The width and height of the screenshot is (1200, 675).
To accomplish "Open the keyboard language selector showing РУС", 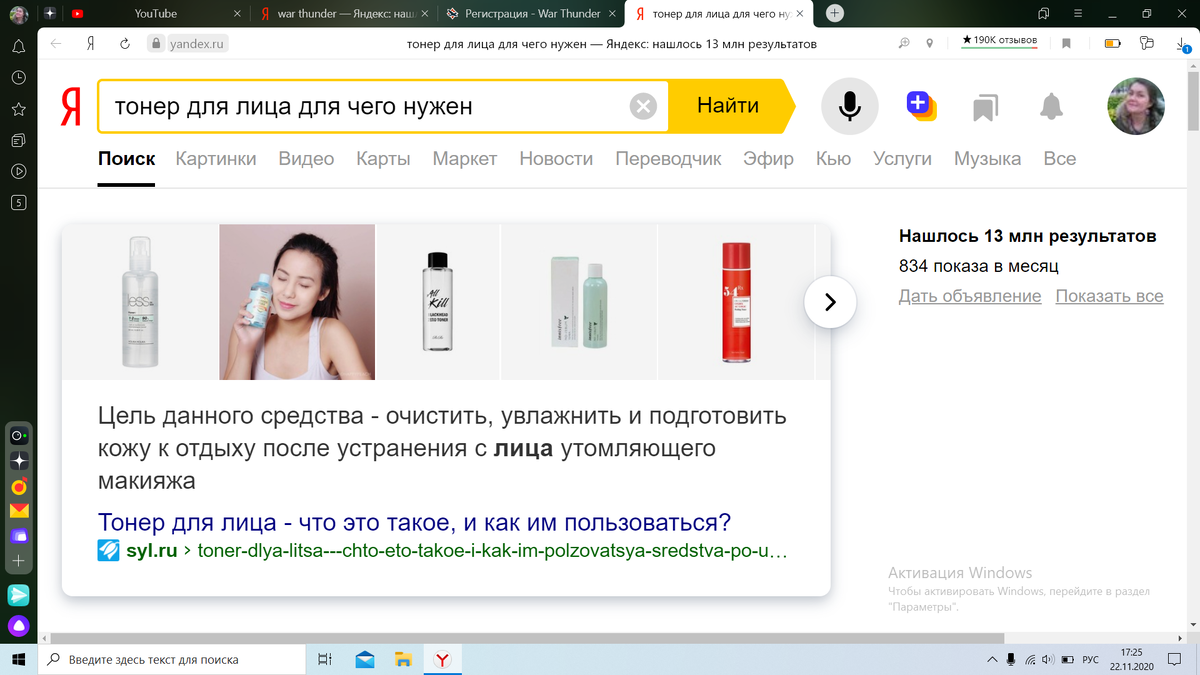I will point(1089,659).
